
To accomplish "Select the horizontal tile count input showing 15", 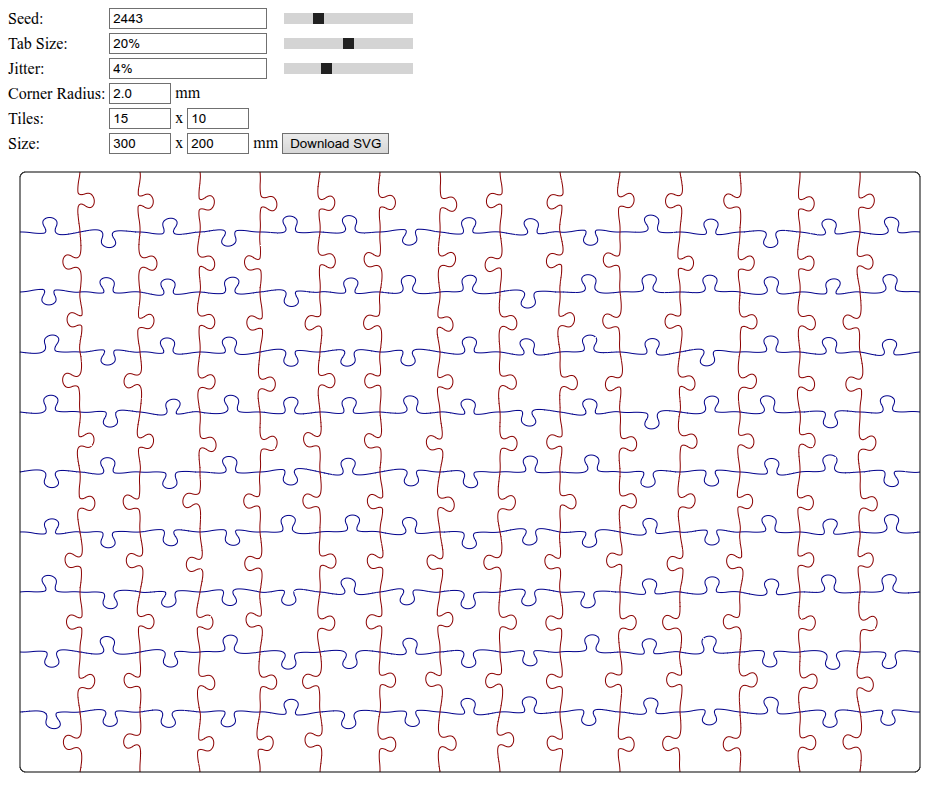I will (139, 118).
